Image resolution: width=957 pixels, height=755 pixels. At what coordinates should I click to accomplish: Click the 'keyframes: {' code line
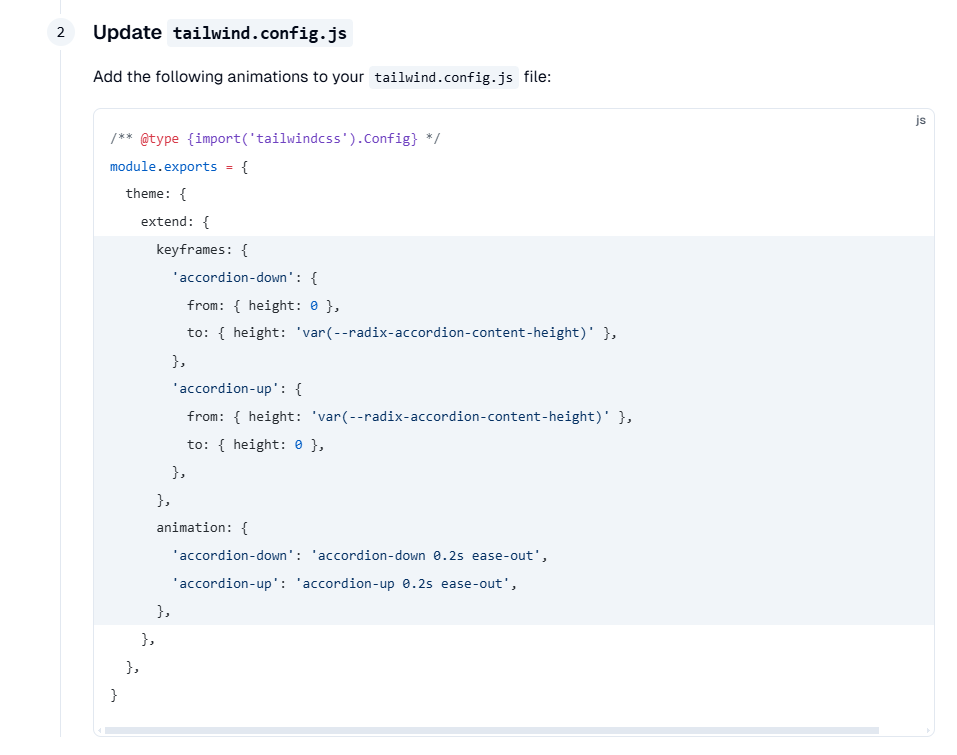[202, 250]
